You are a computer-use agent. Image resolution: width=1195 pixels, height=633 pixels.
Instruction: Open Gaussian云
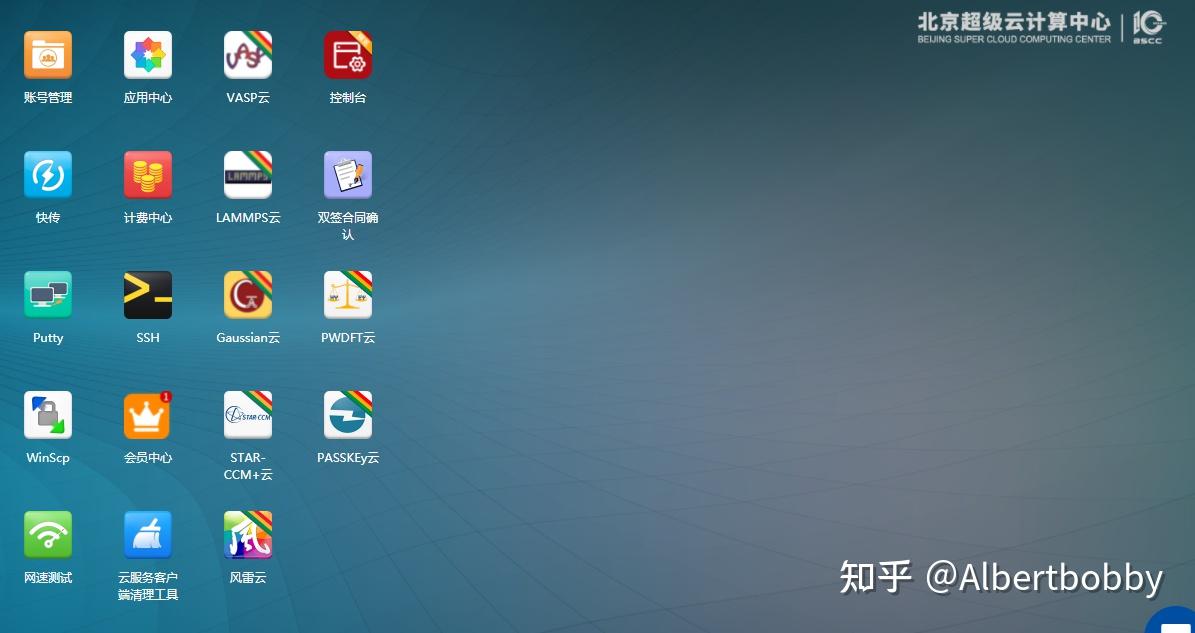[x=248, y=294]
